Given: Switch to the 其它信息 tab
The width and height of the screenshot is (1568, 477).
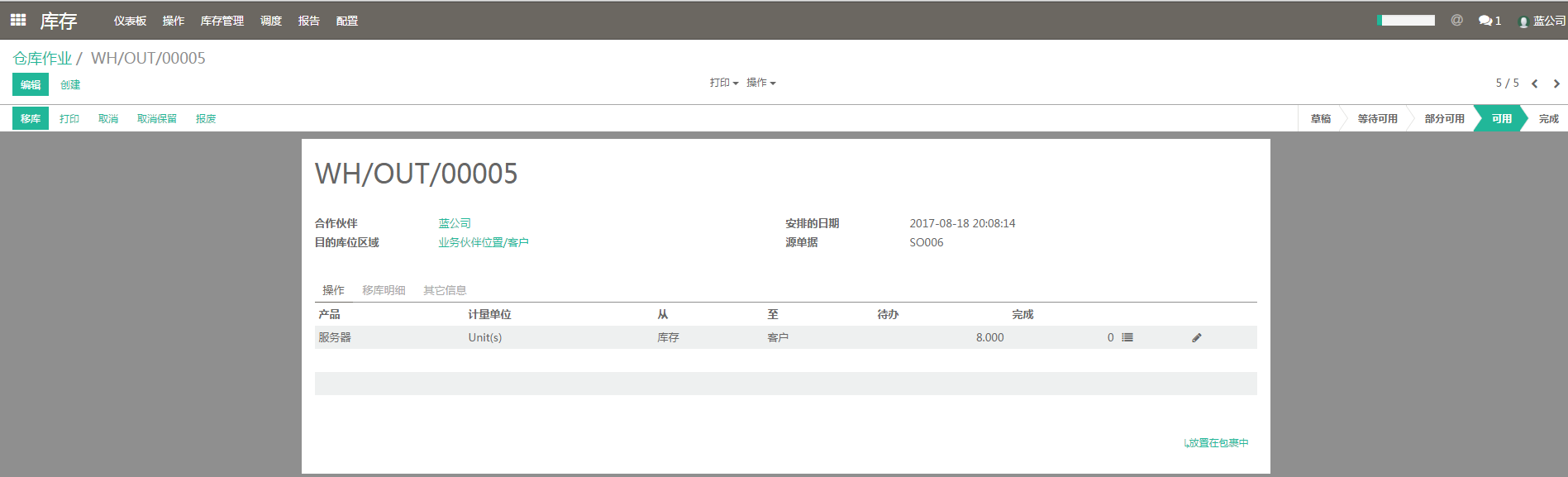Looking at the screenshot, I should point(445,290).
